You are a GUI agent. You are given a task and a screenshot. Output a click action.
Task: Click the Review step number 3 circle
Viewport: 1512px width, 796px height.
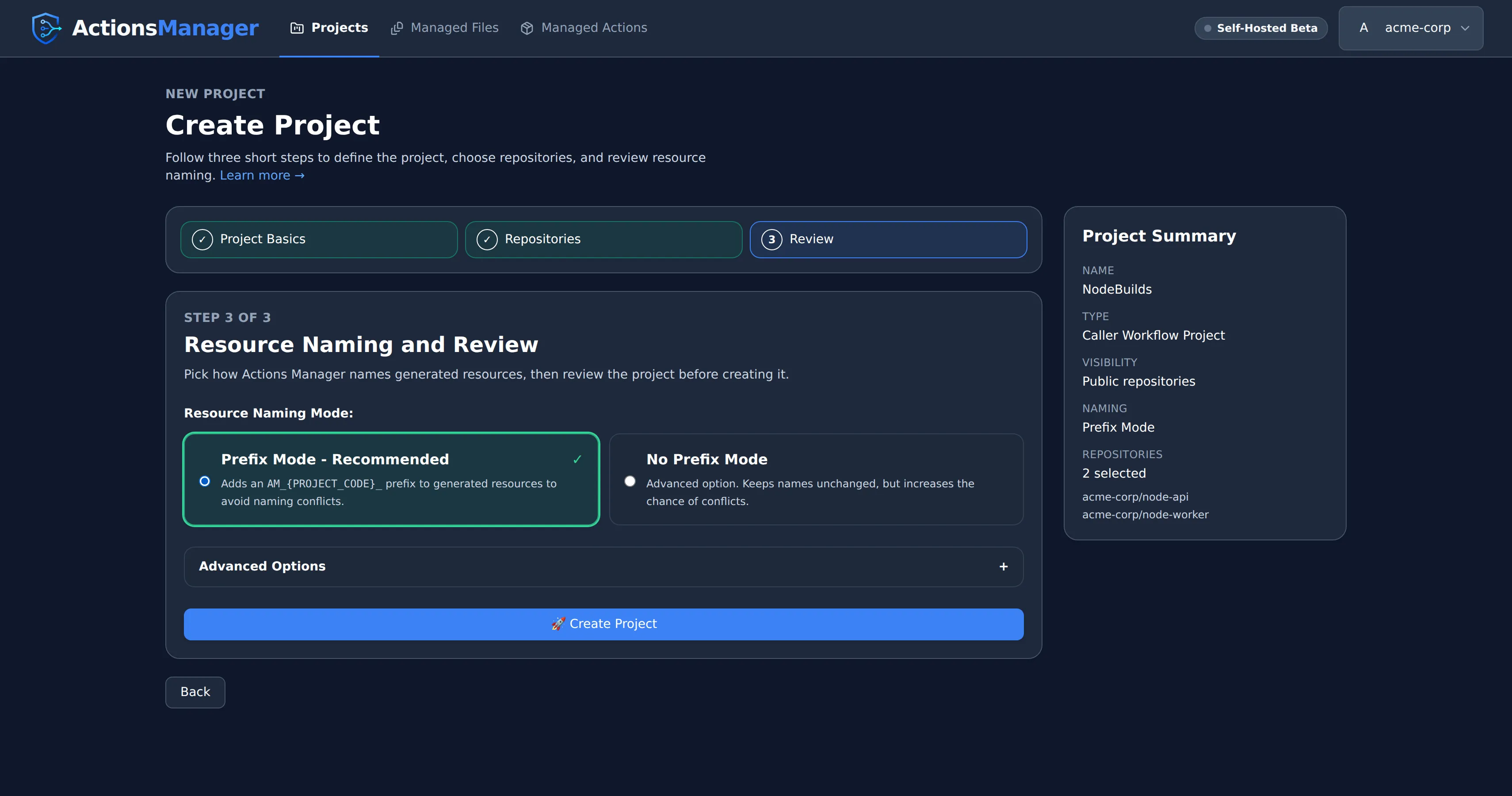[772, 240]
